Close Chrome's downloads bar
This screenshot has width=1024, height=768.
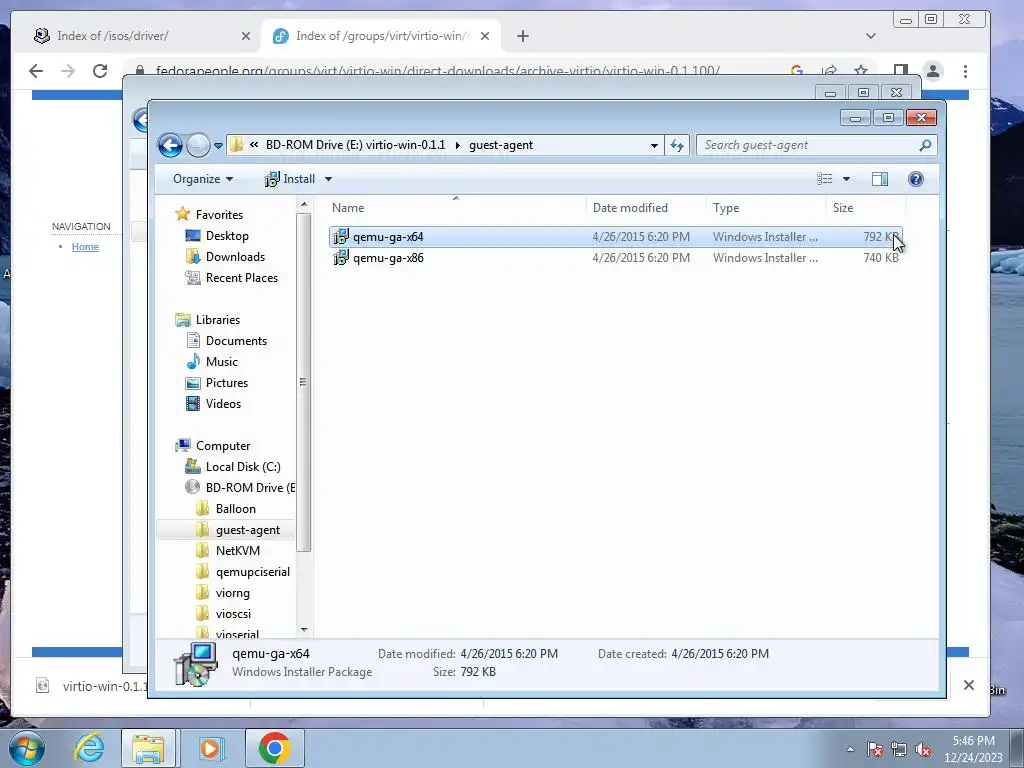coord(968,685)
